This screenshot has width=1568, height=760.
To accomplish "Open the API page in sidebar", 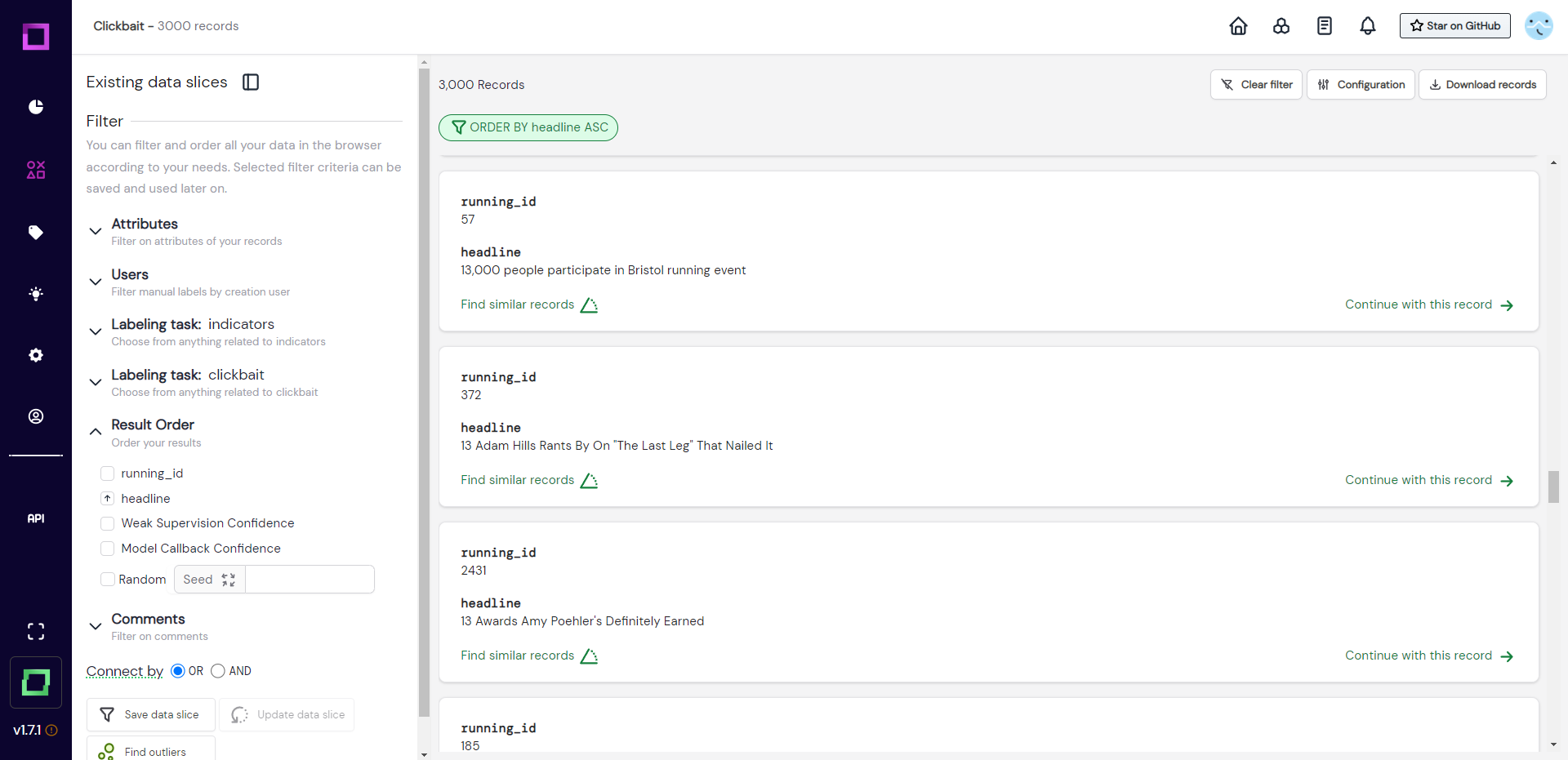I will [x=36, y=518].
